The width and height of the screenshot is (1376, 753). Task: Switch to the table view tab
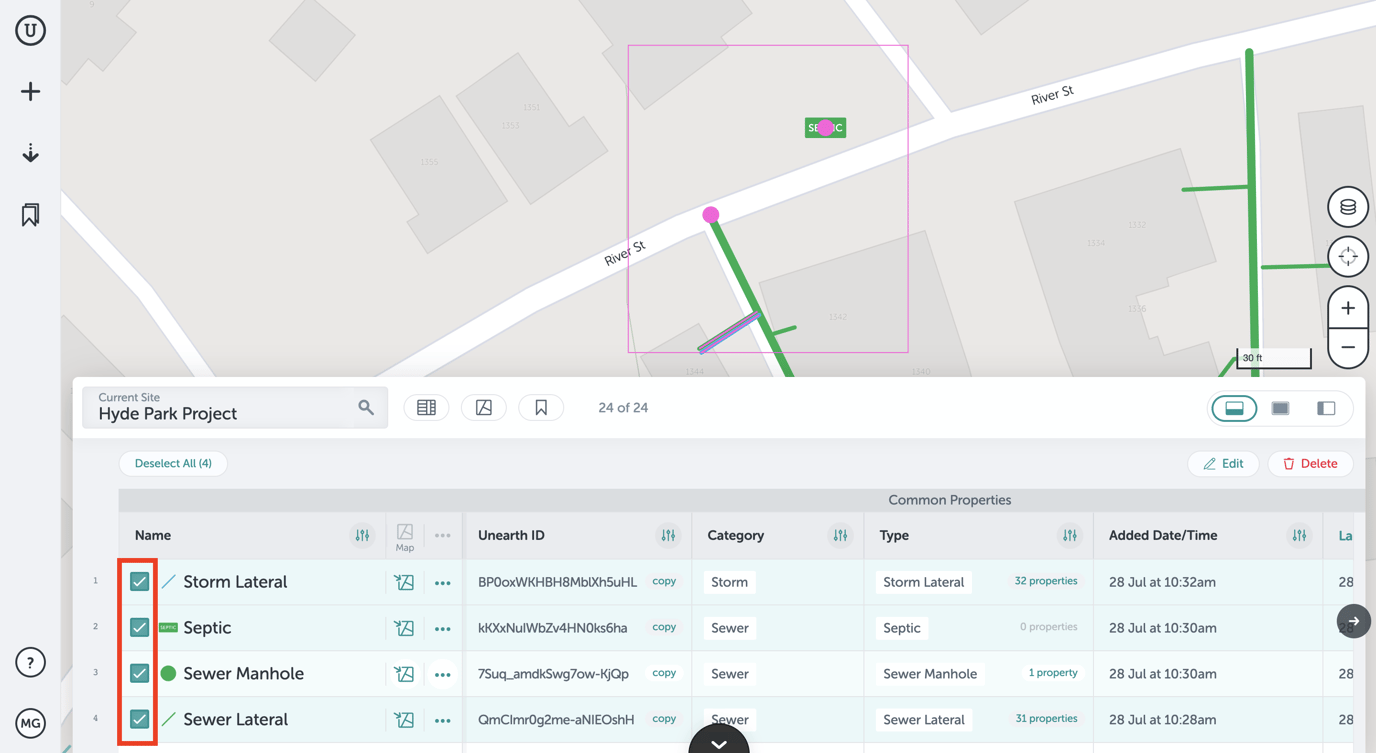426,408
